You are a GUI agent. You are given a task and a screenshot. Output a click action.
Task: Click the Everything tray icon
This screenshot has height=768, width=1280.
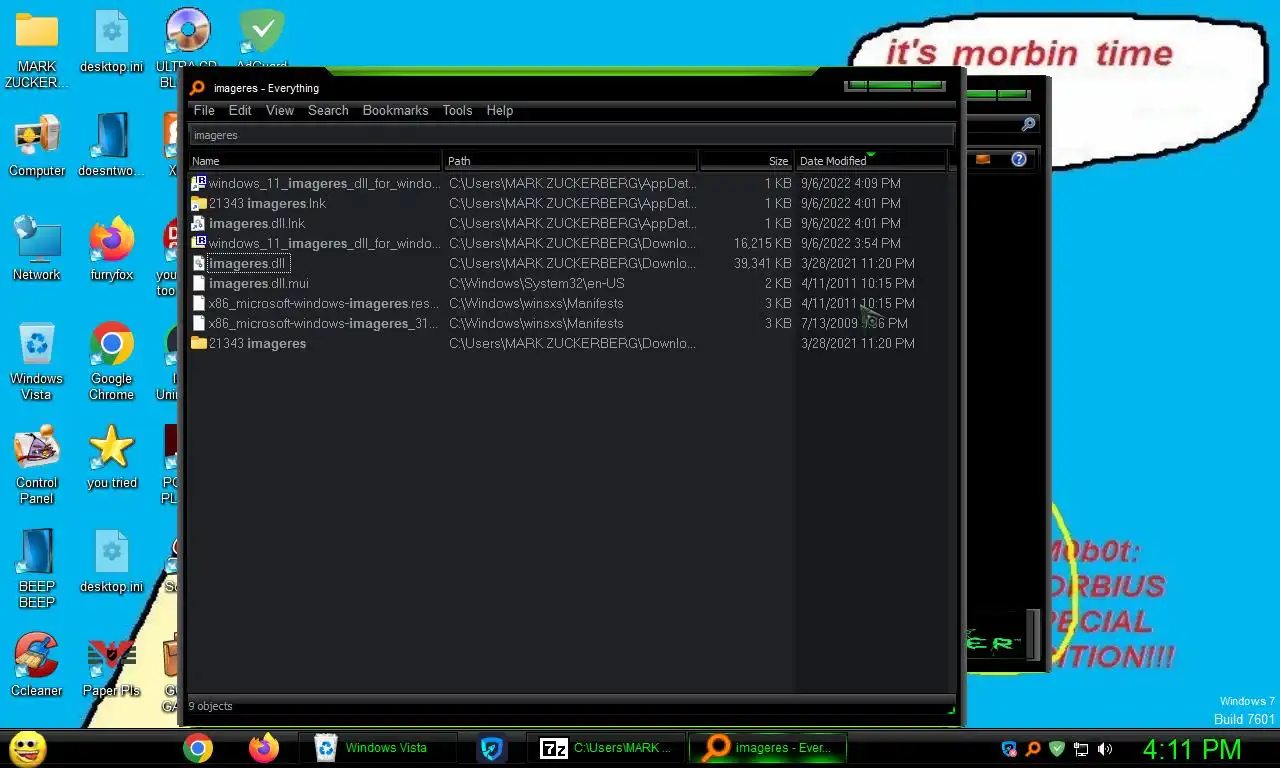1033,749
